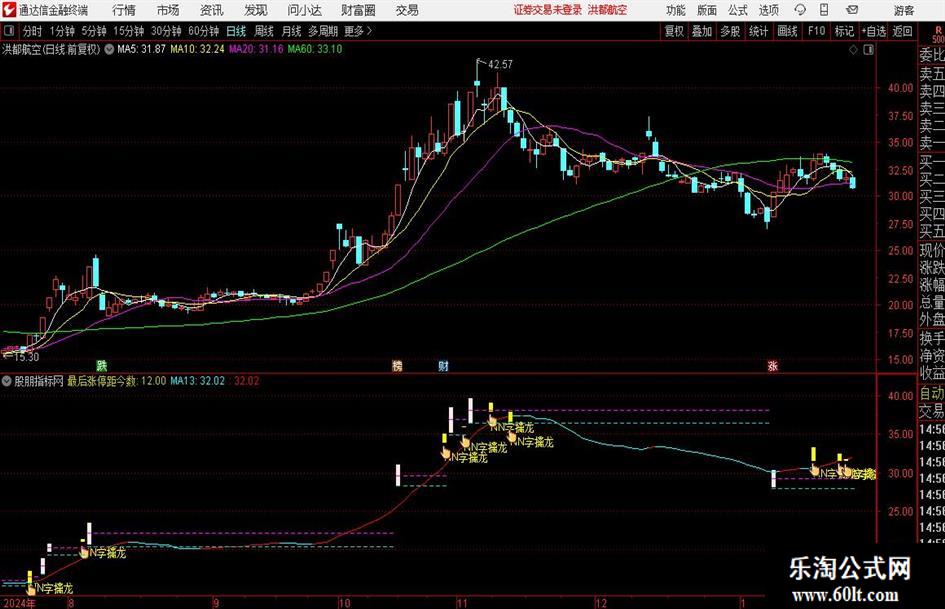Click the red 涨 marker under chart
945x609 pixels.
[773, 365]
